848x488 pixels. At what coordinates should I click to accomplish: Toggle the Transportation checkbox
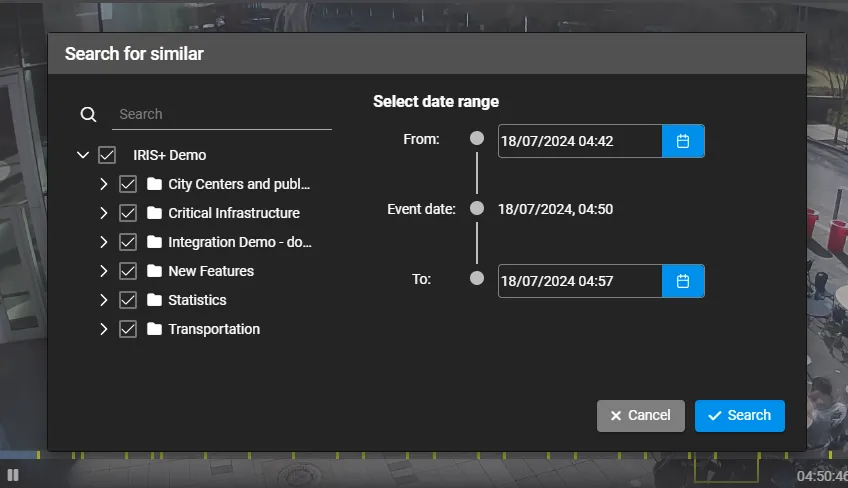pos(128,329)
